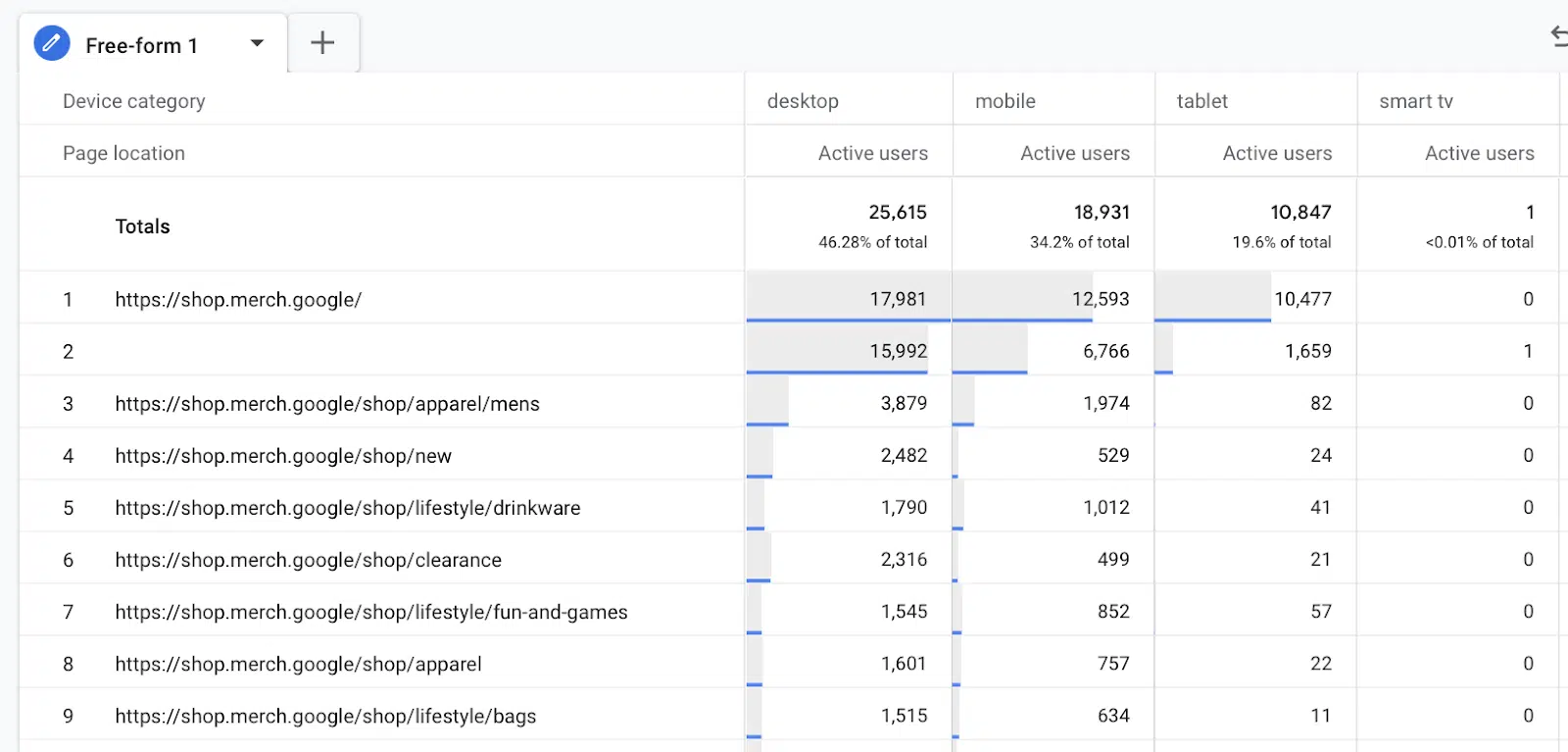
Task: Click mobile value 852
Action: coord(1113,611)
